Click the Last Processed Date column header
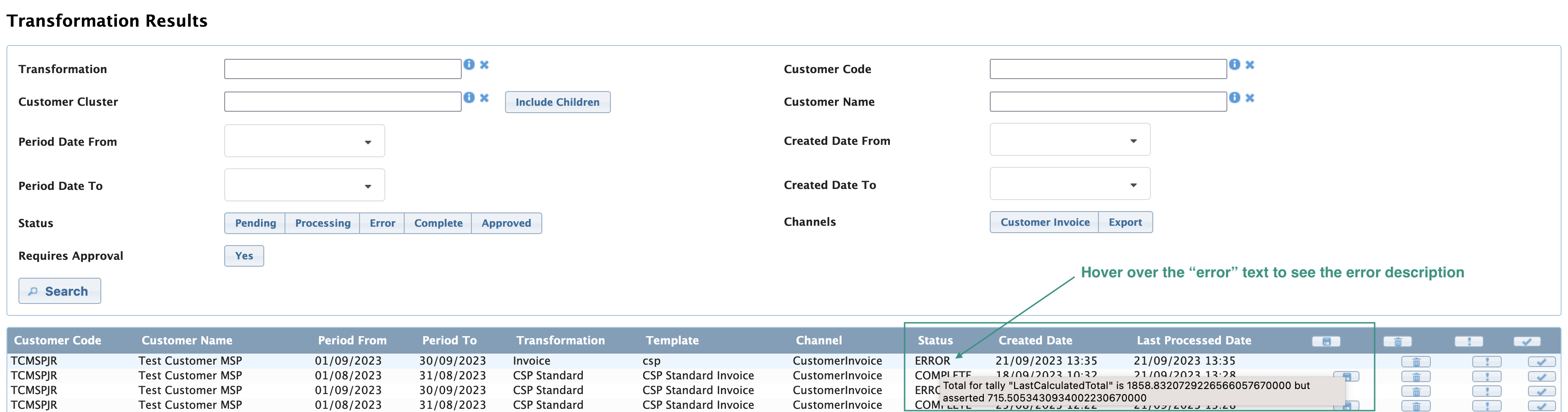The height and width of the screenshot is (412, 1568). point(1194,340)
